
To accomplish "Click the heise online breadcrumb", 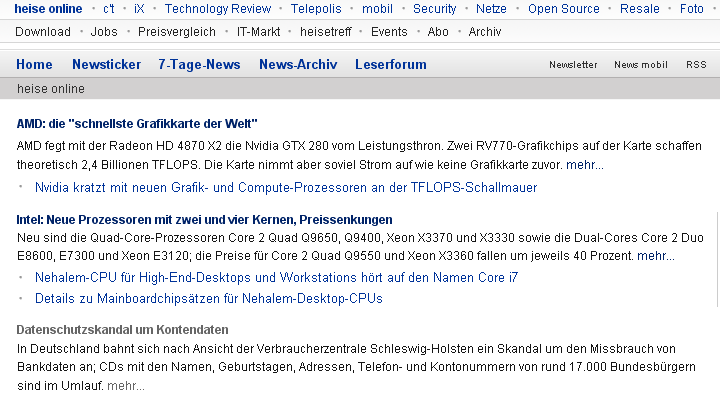I will (51, 89).
